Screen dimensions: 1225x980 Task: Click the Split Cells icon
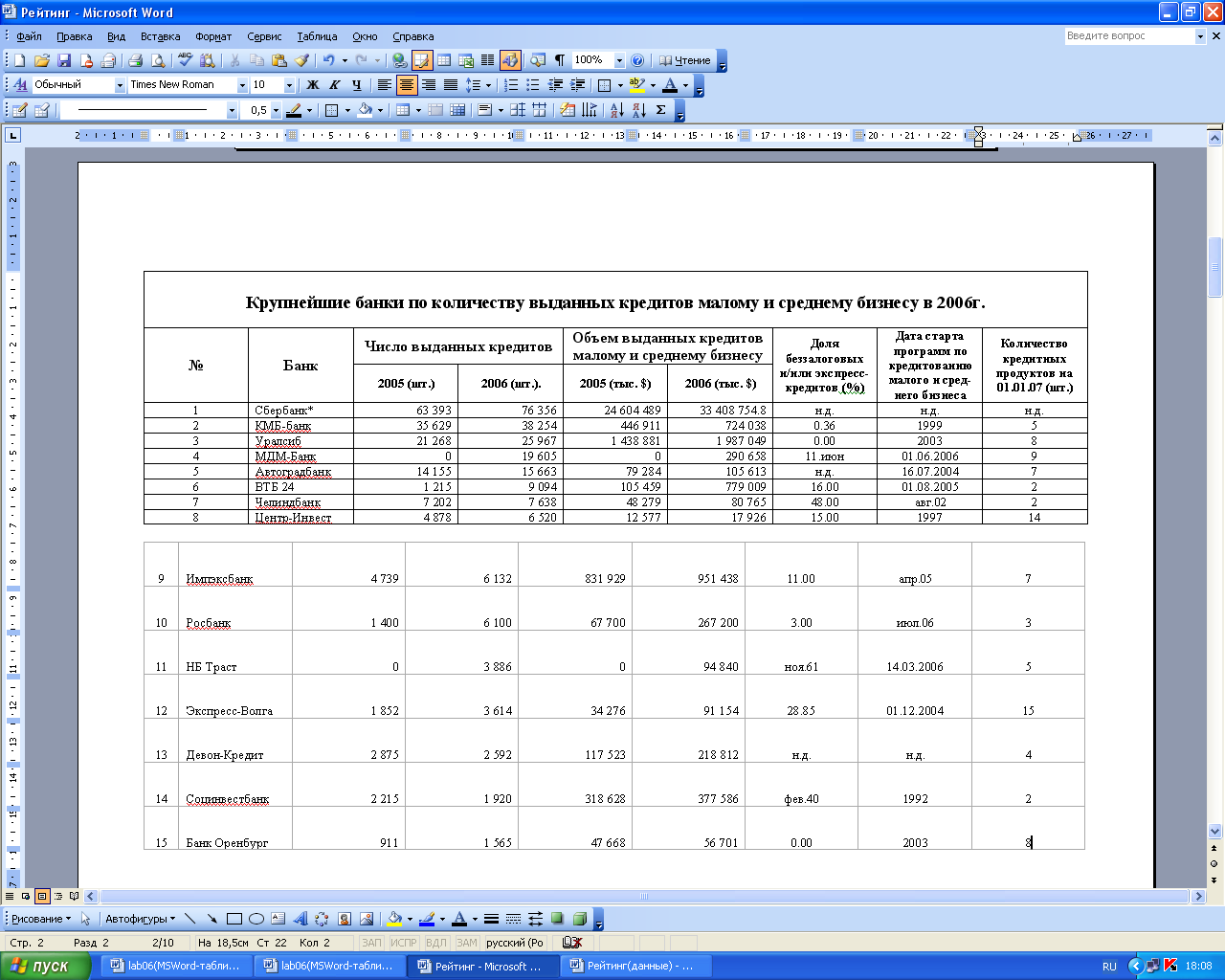click(x=458, y=110)
